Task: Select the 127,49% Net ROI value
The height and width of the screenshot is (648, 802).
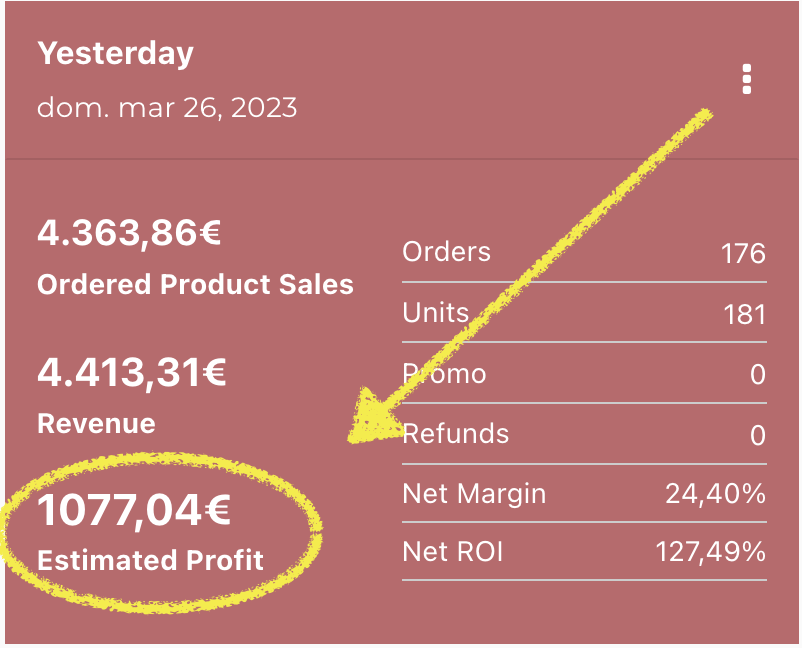Action: (711, 552)
